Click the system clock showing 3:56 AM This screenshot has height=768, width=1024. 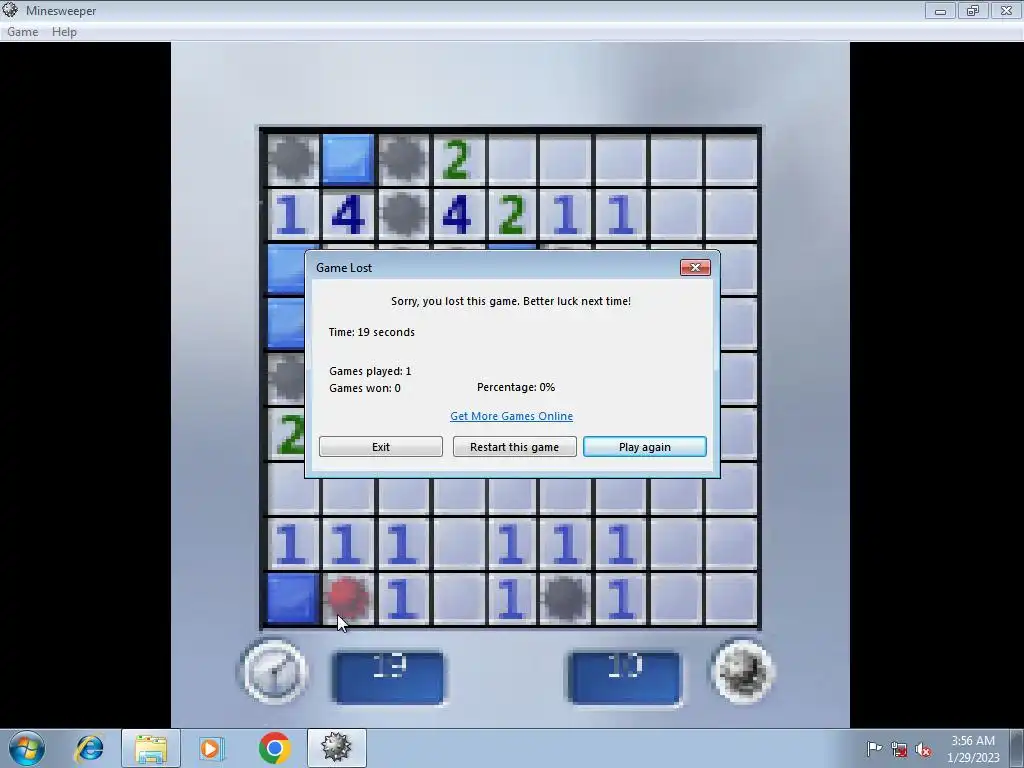973,749
